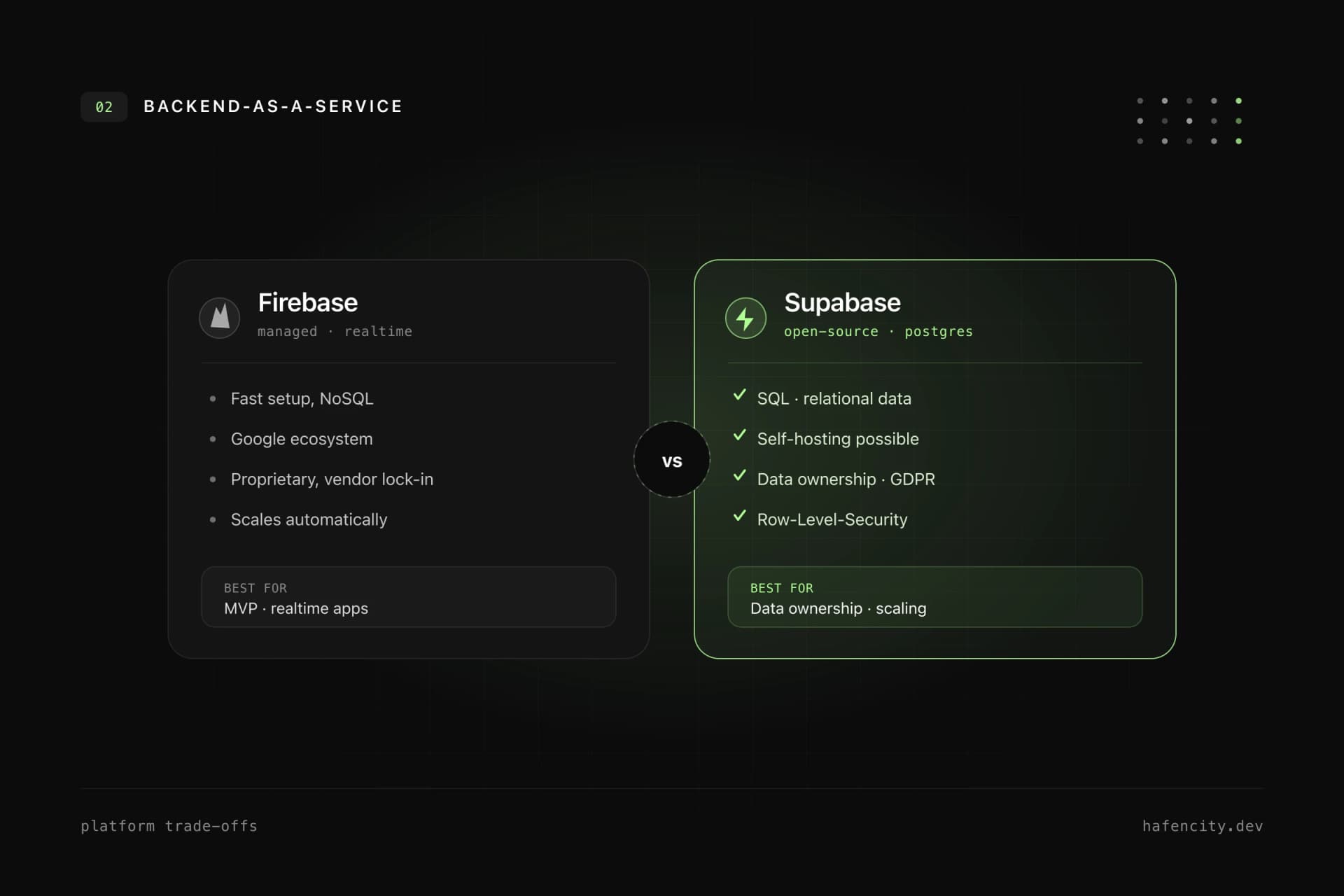Click the Proprietary, vendor lock-in item
The image size is (1344, 896).
coord(332,479)
